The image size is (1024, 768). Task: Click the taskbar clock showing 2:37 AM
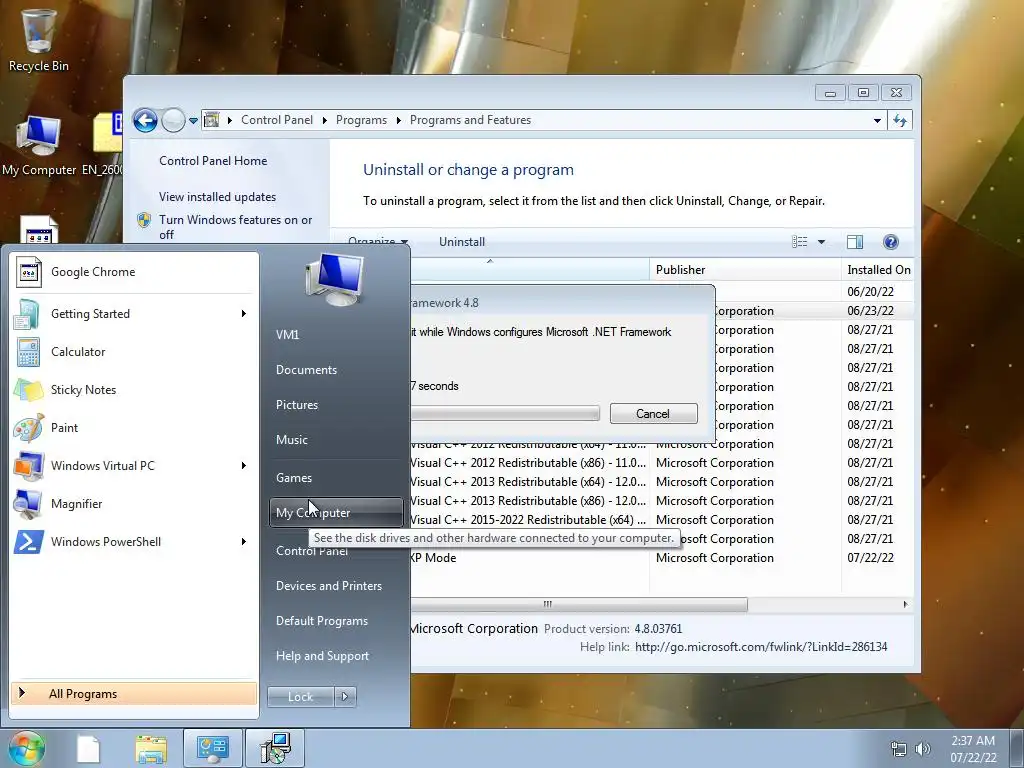coord(973,749)
